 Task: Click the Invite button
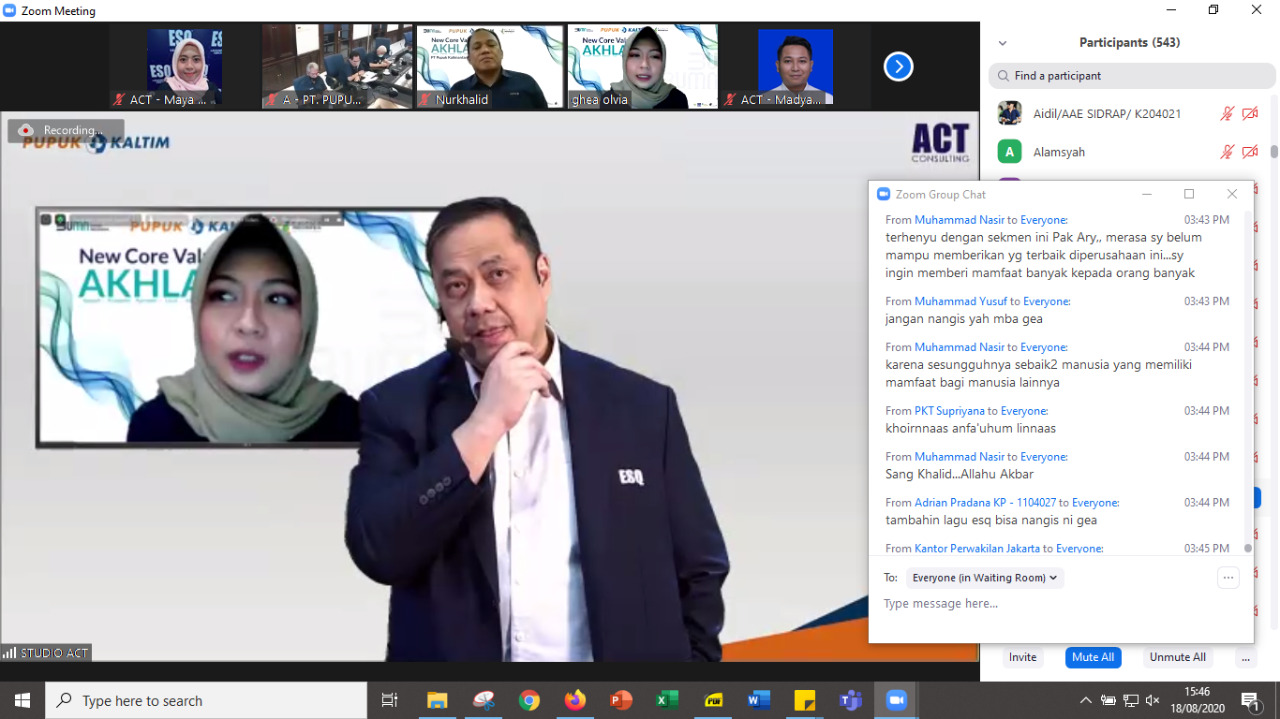click(1022, 658)
